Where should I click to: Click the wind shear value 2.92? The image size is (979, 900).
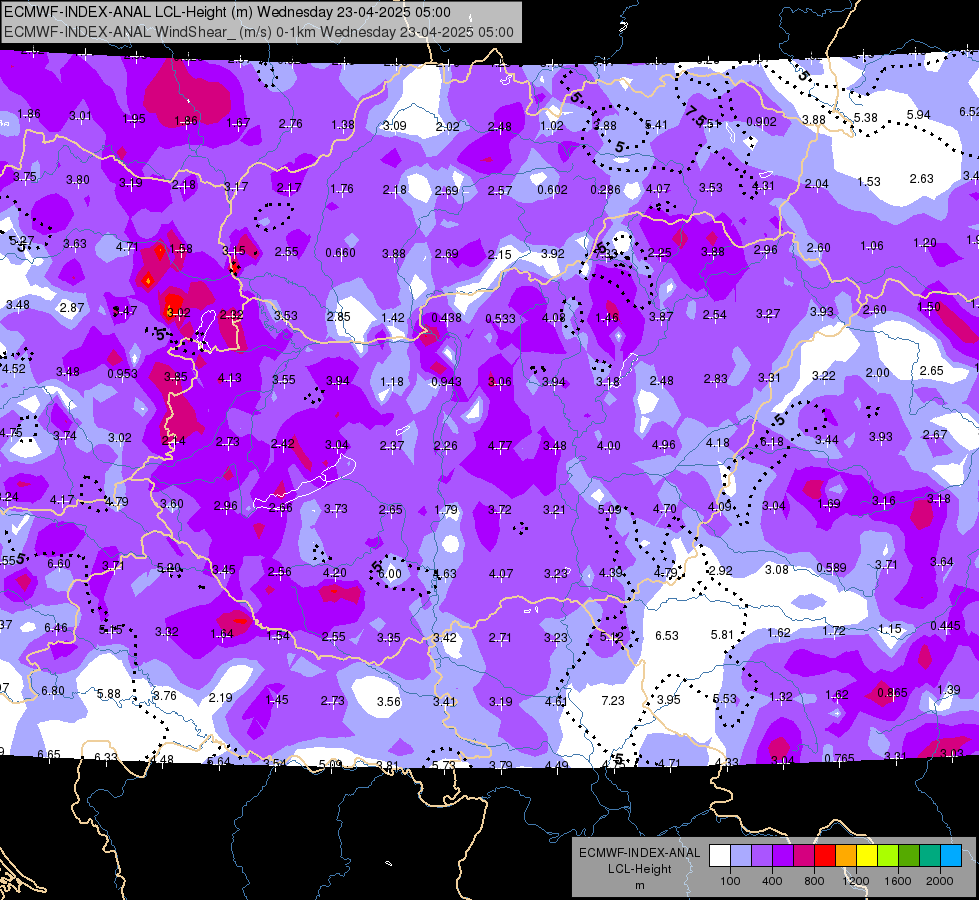(x=720, y=570)
